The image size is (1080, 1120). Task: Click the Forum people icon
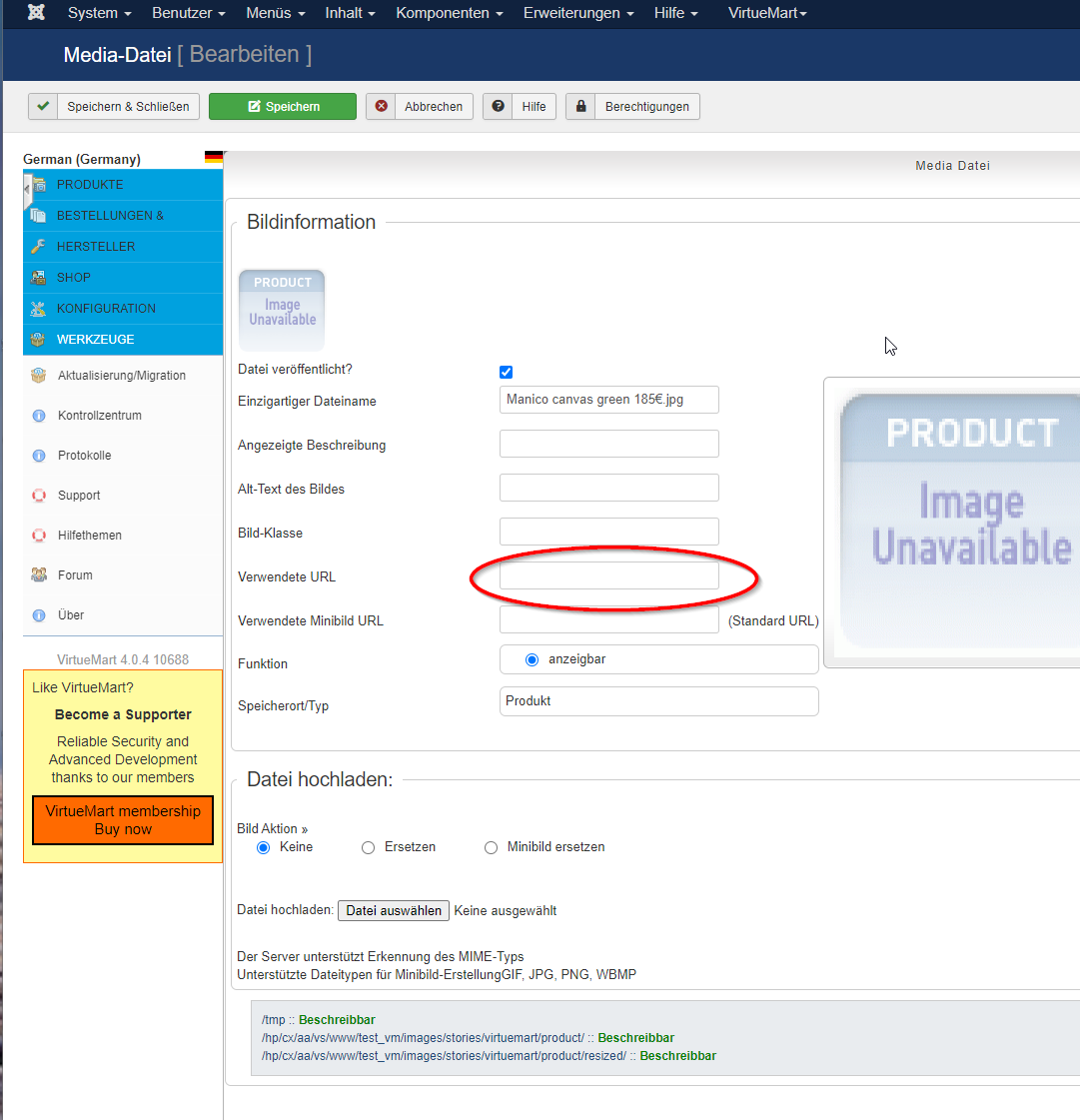pyautogui.click(x=39, y=575)
